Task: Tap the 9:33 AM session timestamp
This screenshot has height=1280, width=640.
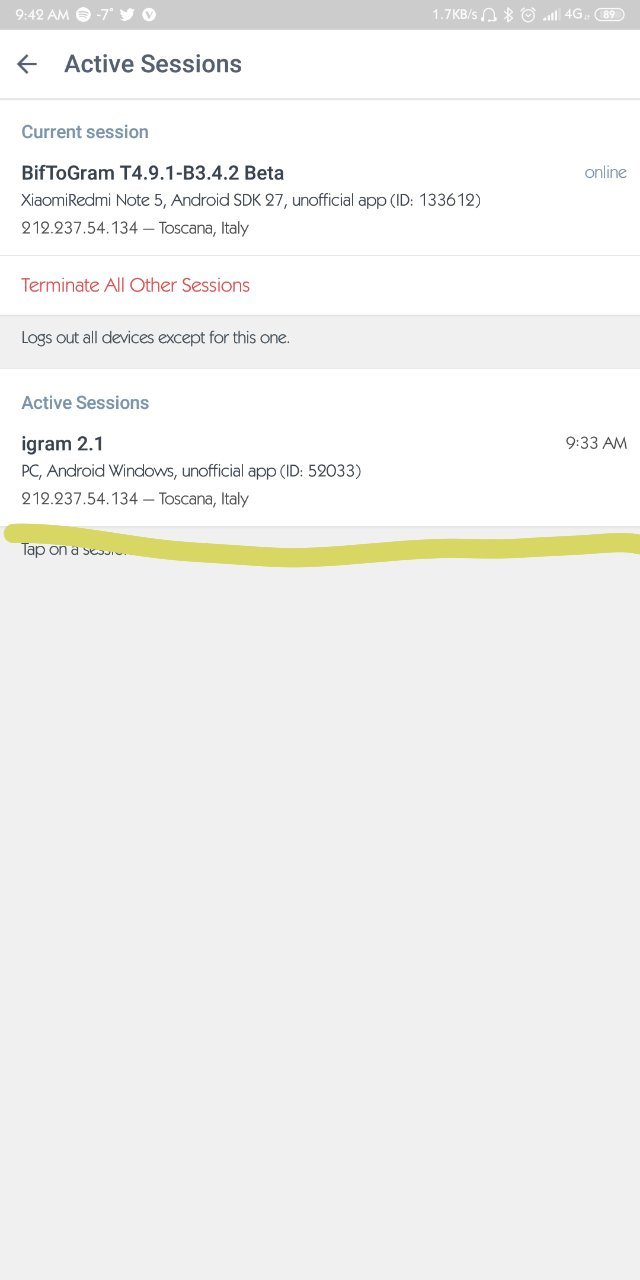Action: pyautogui.click(x=596, y=443)
